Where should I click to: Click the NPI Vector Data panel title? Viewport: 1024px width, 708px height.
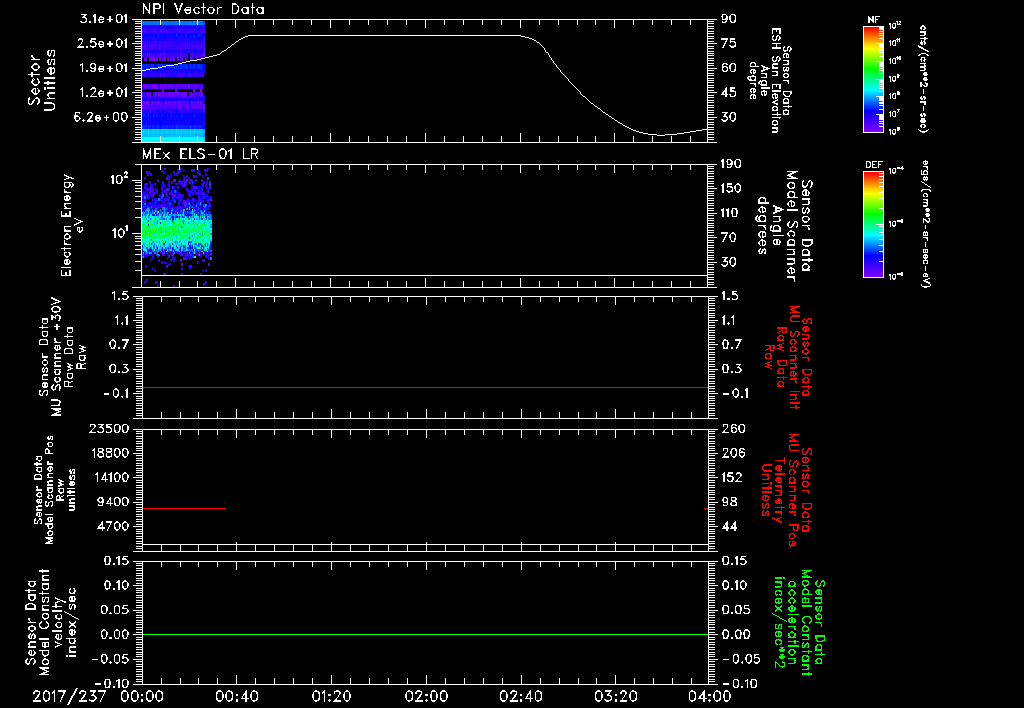(203, 9)
